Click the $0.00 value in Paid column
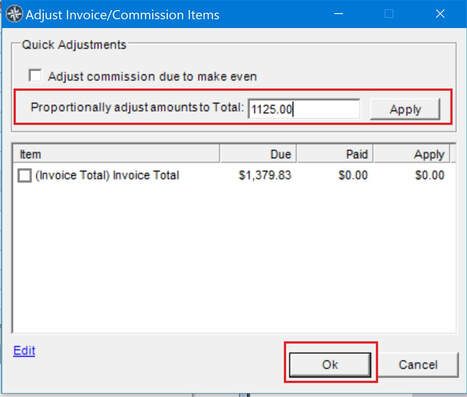The height and width of the screenshot is (397, 467). click(353, 175)
